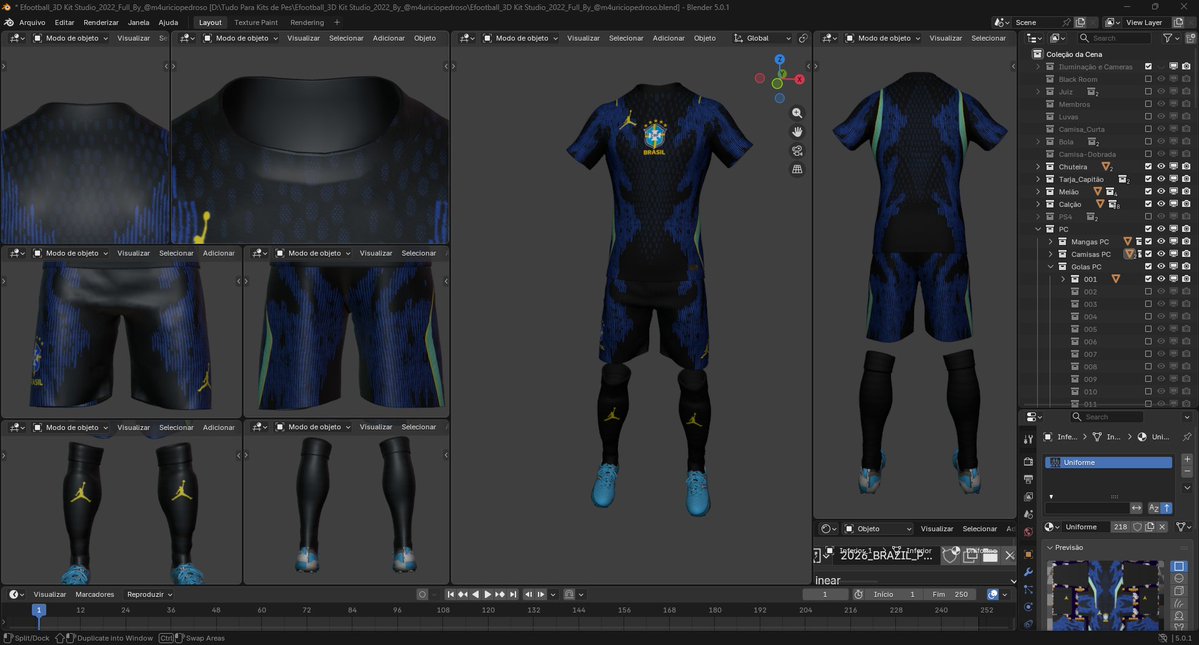Play the animation forward

tap(488, 594)
